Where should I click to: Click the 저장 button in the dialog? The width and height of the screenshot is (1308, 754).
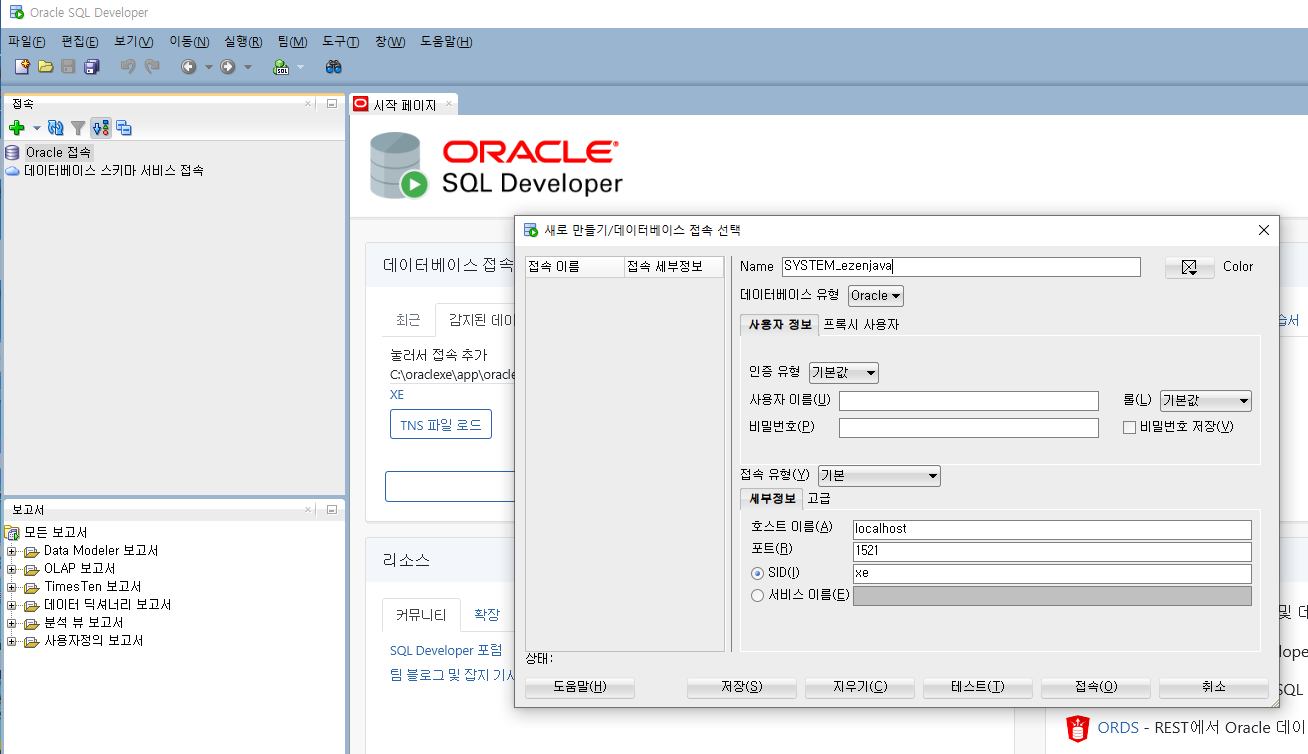coord(741,687)
